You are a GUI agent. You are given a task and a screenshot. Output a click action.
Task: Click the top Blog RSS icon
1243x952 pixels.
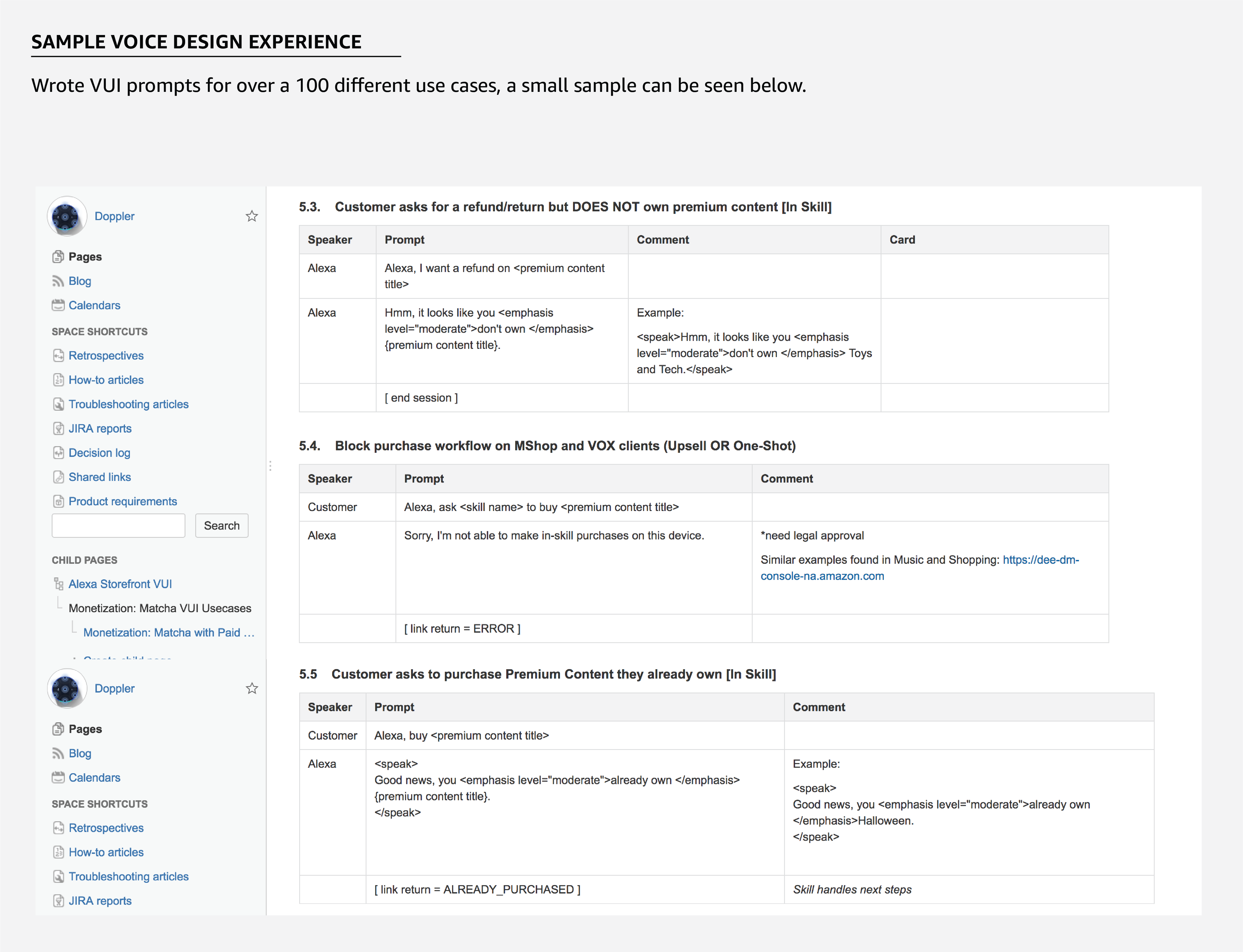[58, 281]
